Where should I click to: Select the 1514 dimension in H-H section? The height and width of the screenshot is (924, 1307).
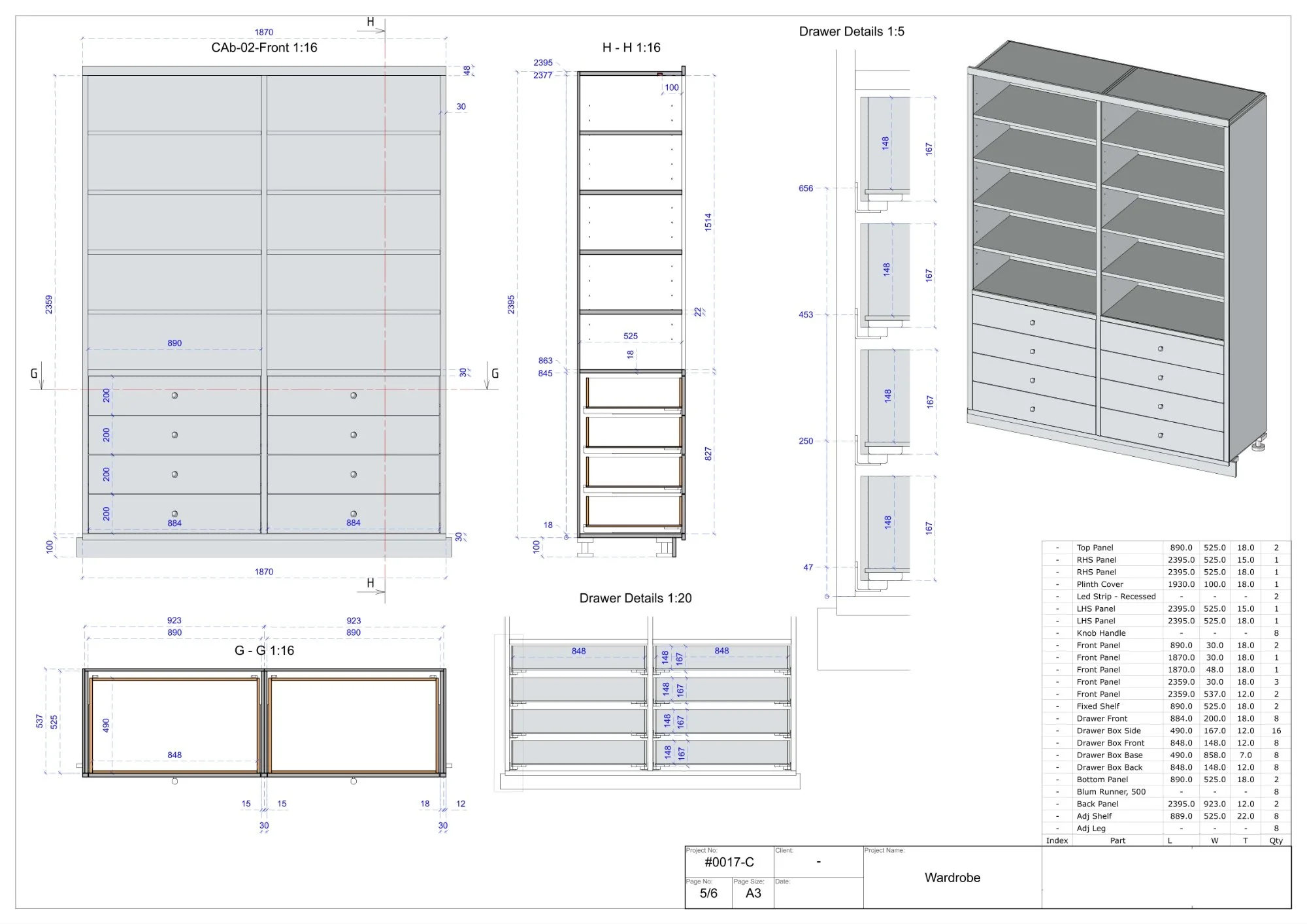pyautogui.click(x=708, y=222)
